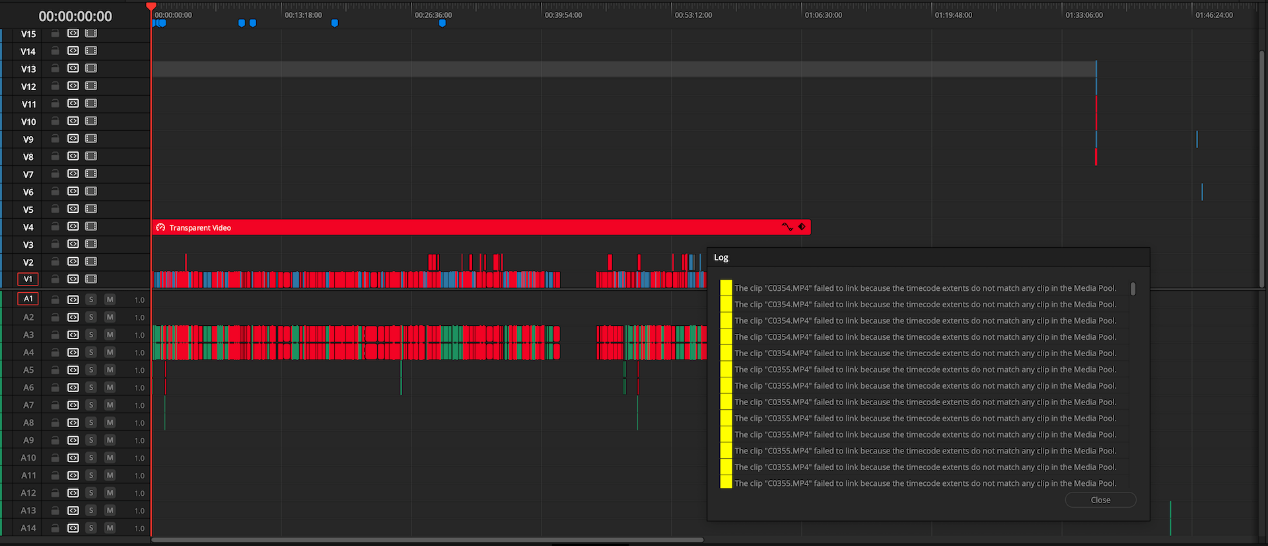Select the A1 destination track label

point(28,299)
